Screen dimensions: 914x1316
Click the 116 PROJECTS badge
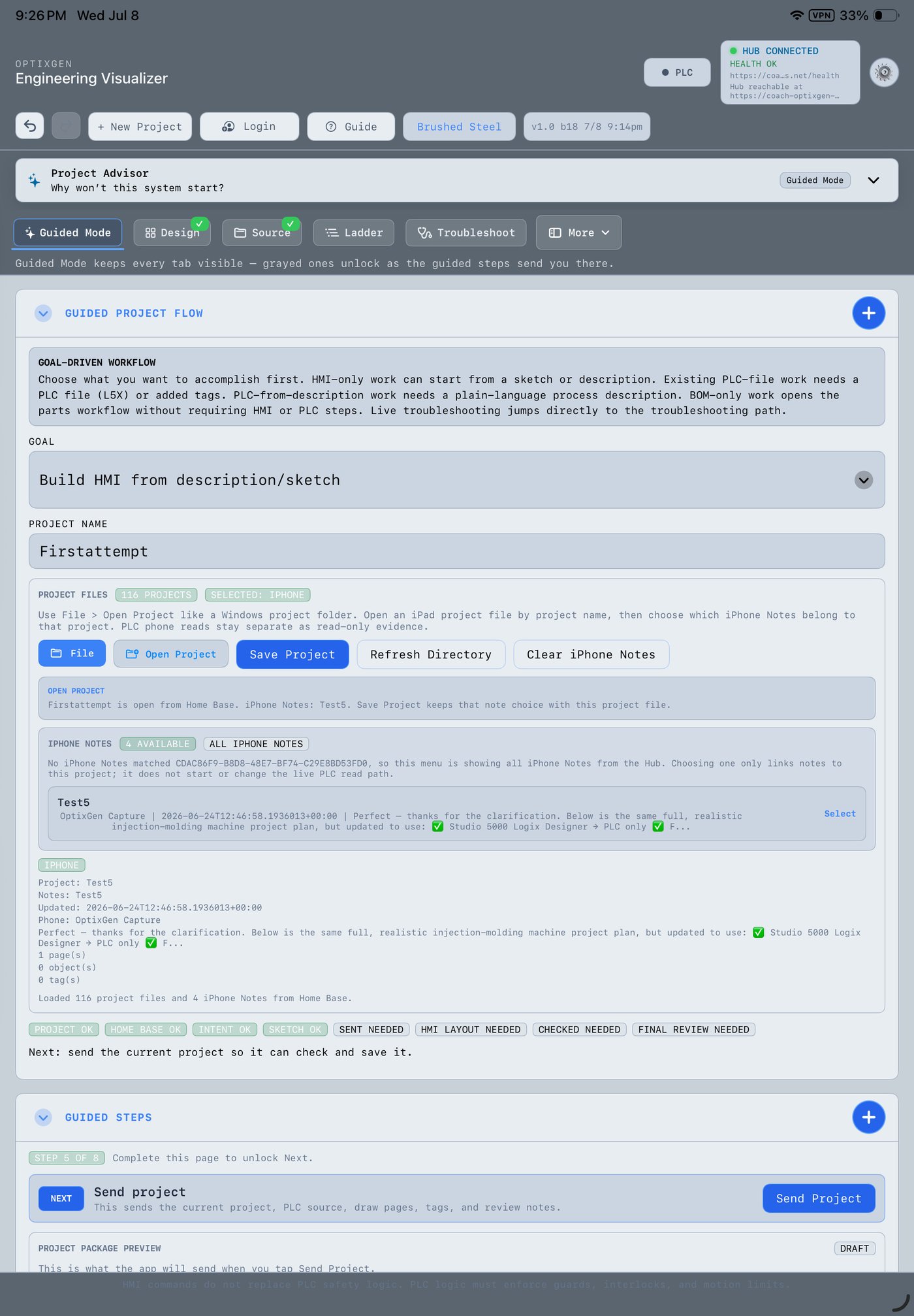tap(157, 595)
